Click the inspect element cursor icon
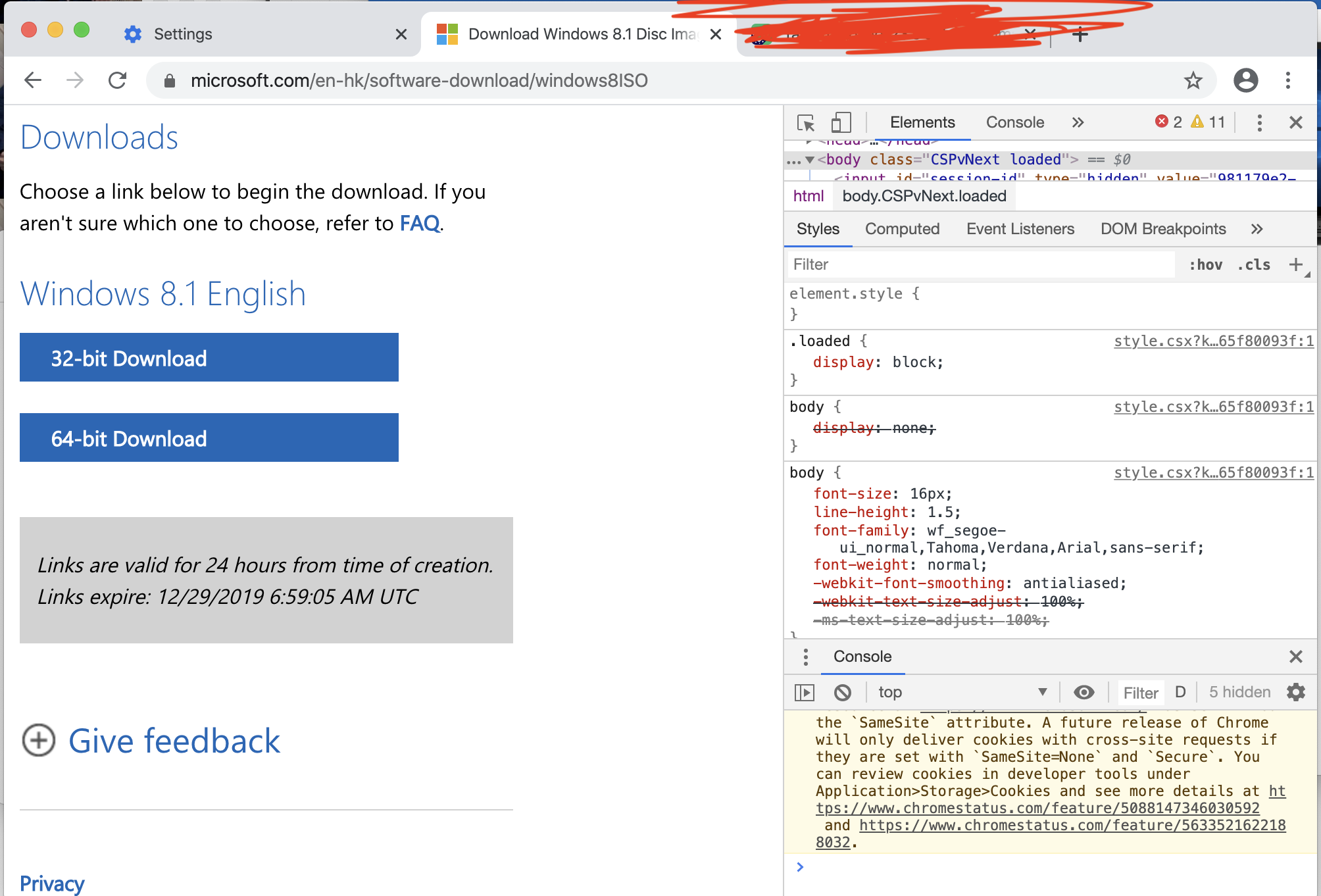 [805, 122]
